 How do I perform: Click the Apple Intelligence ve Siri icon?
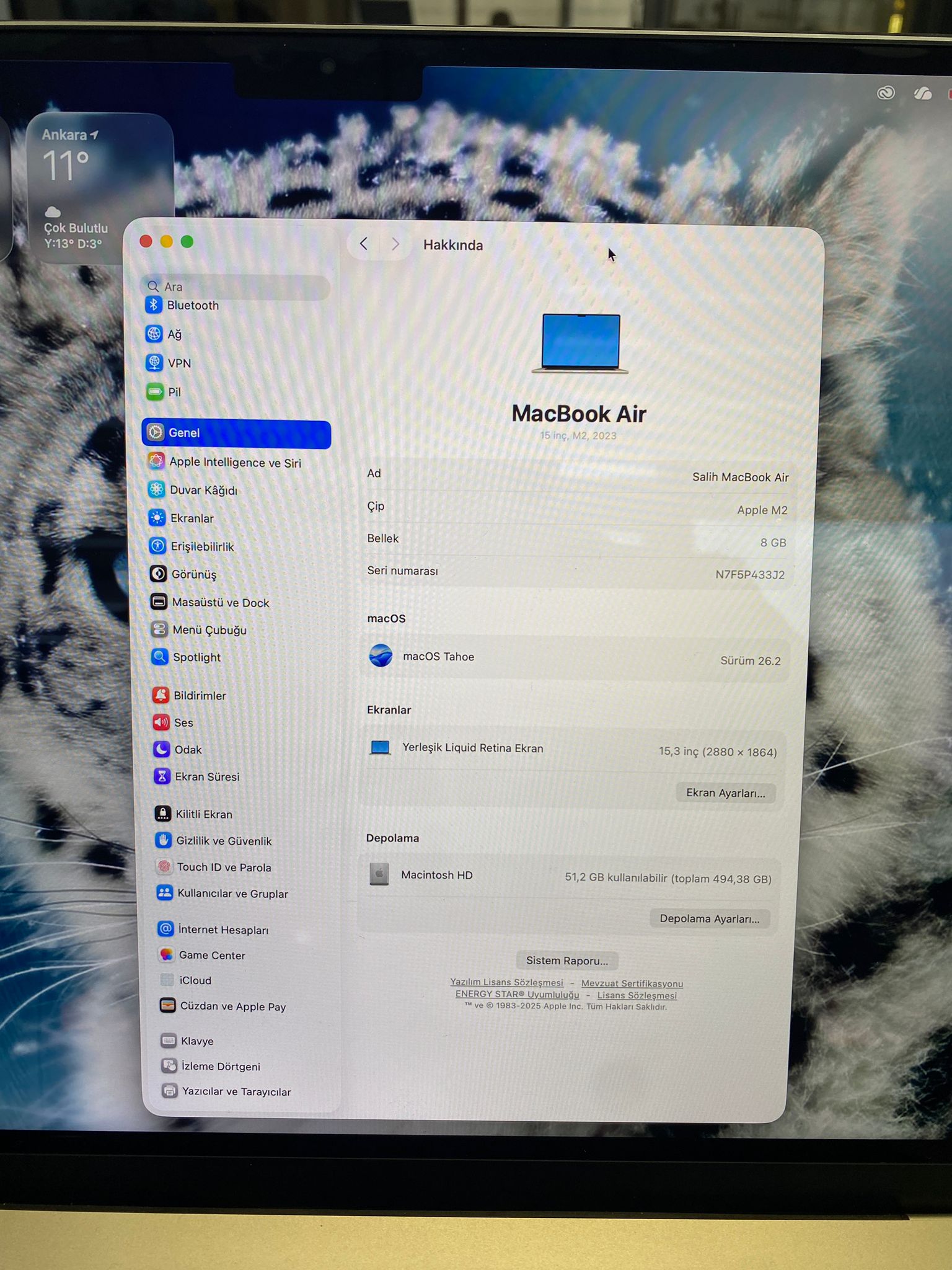coord(156,461)
